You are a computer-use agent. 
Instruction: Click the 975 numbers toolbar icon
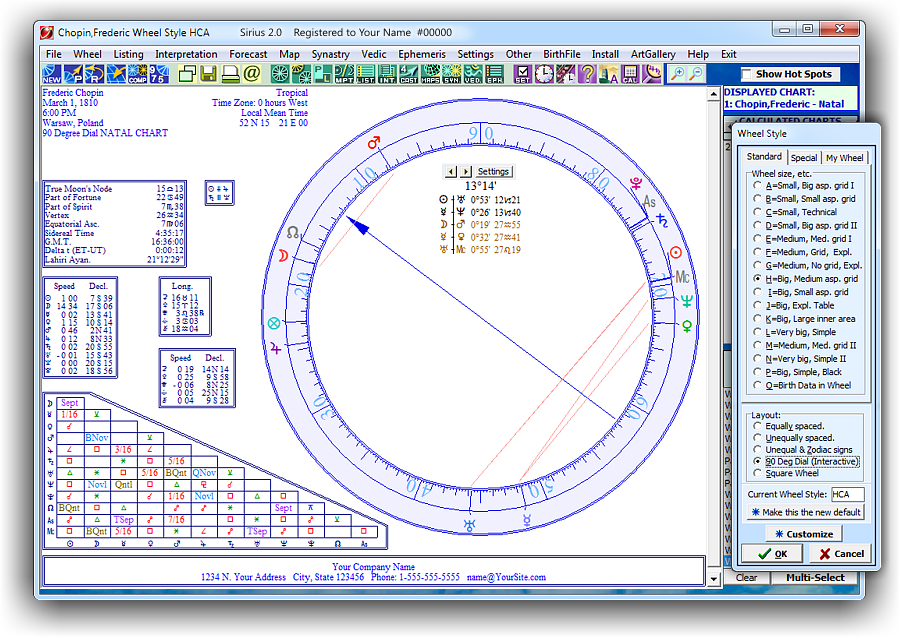[x=158, y=74]
